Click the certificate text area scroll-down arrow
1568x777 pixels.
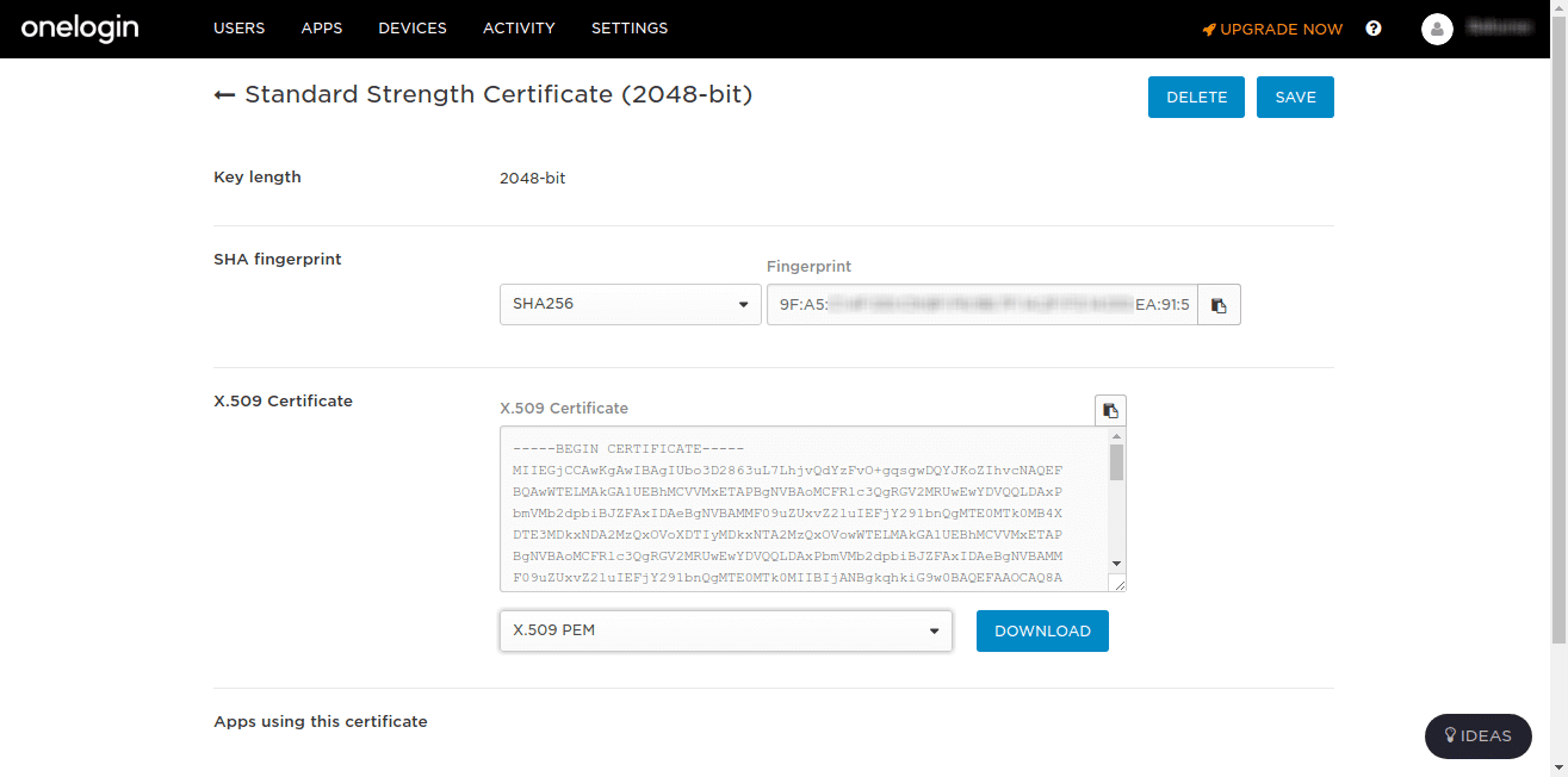pyautogui.click(x=1116, y=563)
